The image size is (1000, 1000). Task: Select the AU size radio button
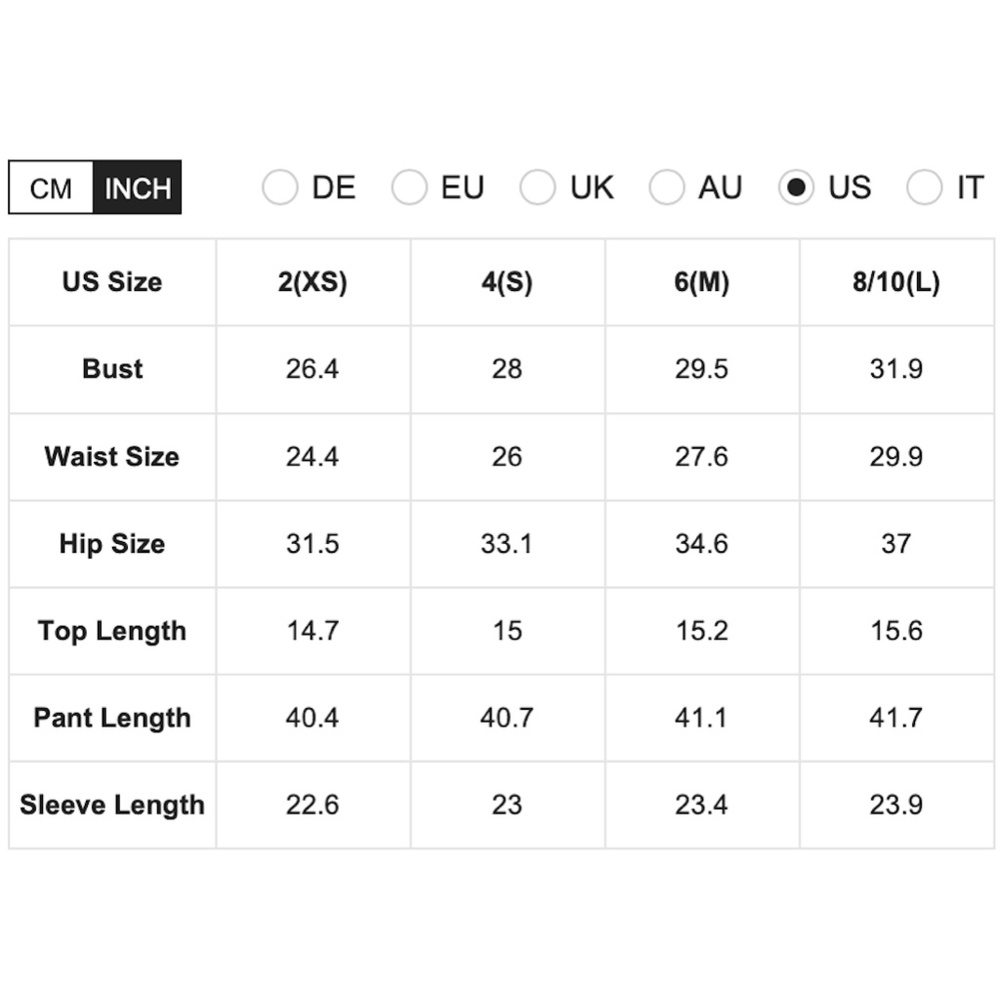point(667,188)
